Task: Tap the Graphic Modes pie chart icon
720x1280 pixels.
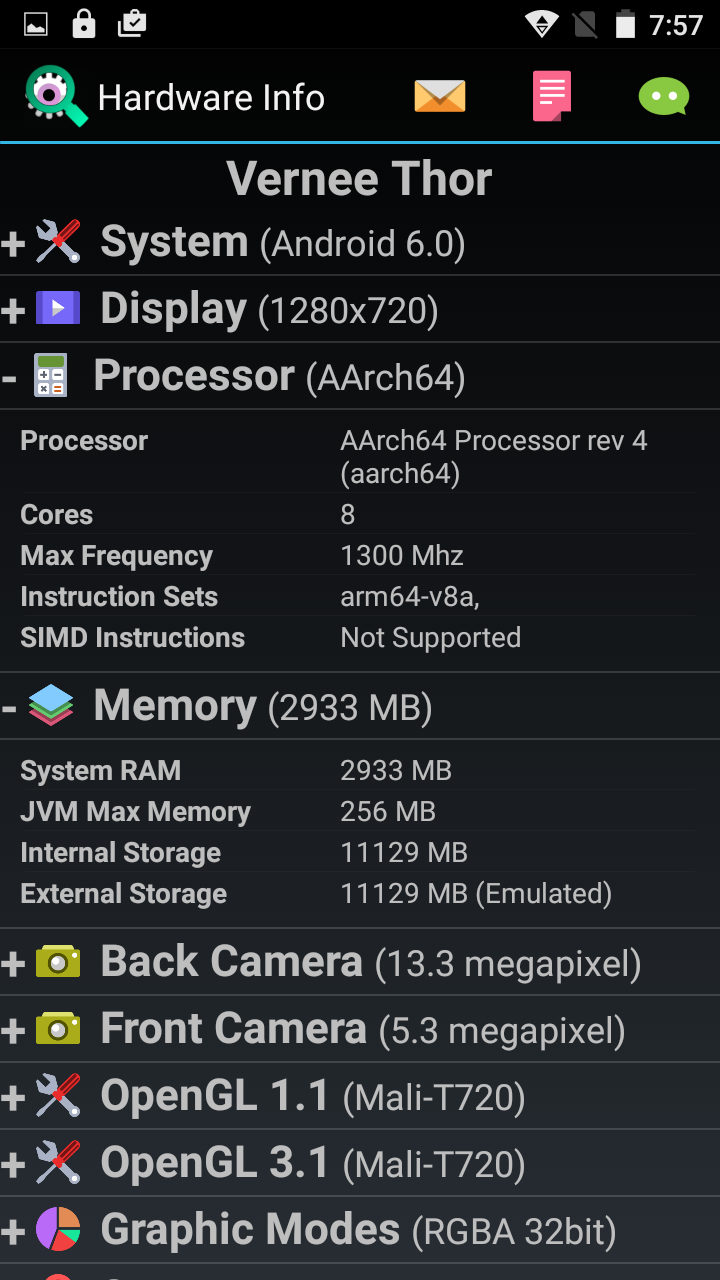Action: coord(58,1229)
